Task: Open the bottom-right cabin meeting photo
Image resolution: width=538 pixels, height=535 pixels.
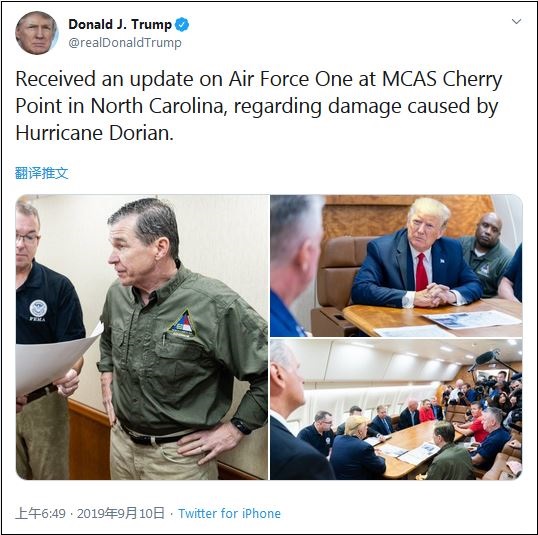Action: (396, 409)
